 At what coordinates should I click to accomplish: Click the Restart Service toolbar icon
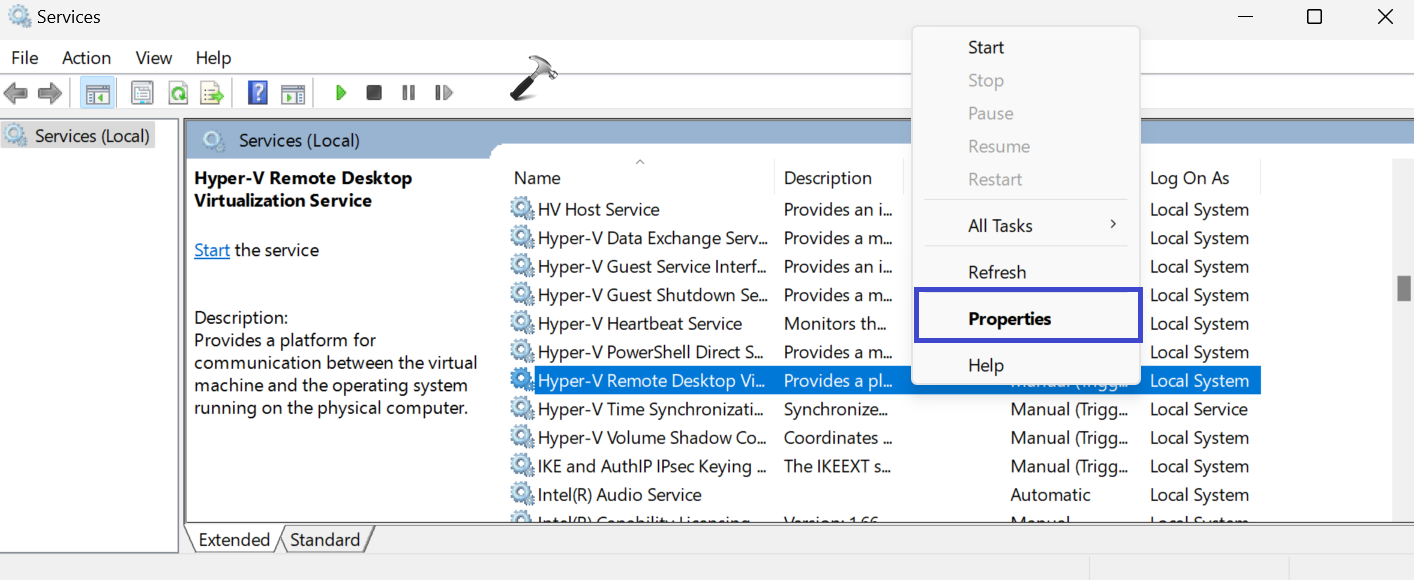(444, 93)
